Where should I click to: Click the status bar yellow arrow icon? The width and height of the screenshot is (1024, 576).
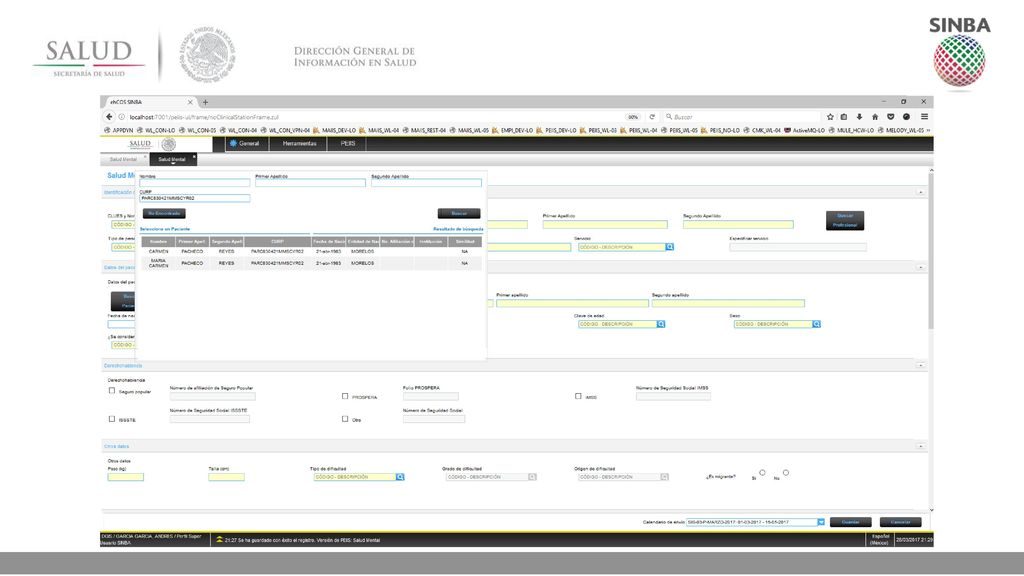(x=219, y=539)
